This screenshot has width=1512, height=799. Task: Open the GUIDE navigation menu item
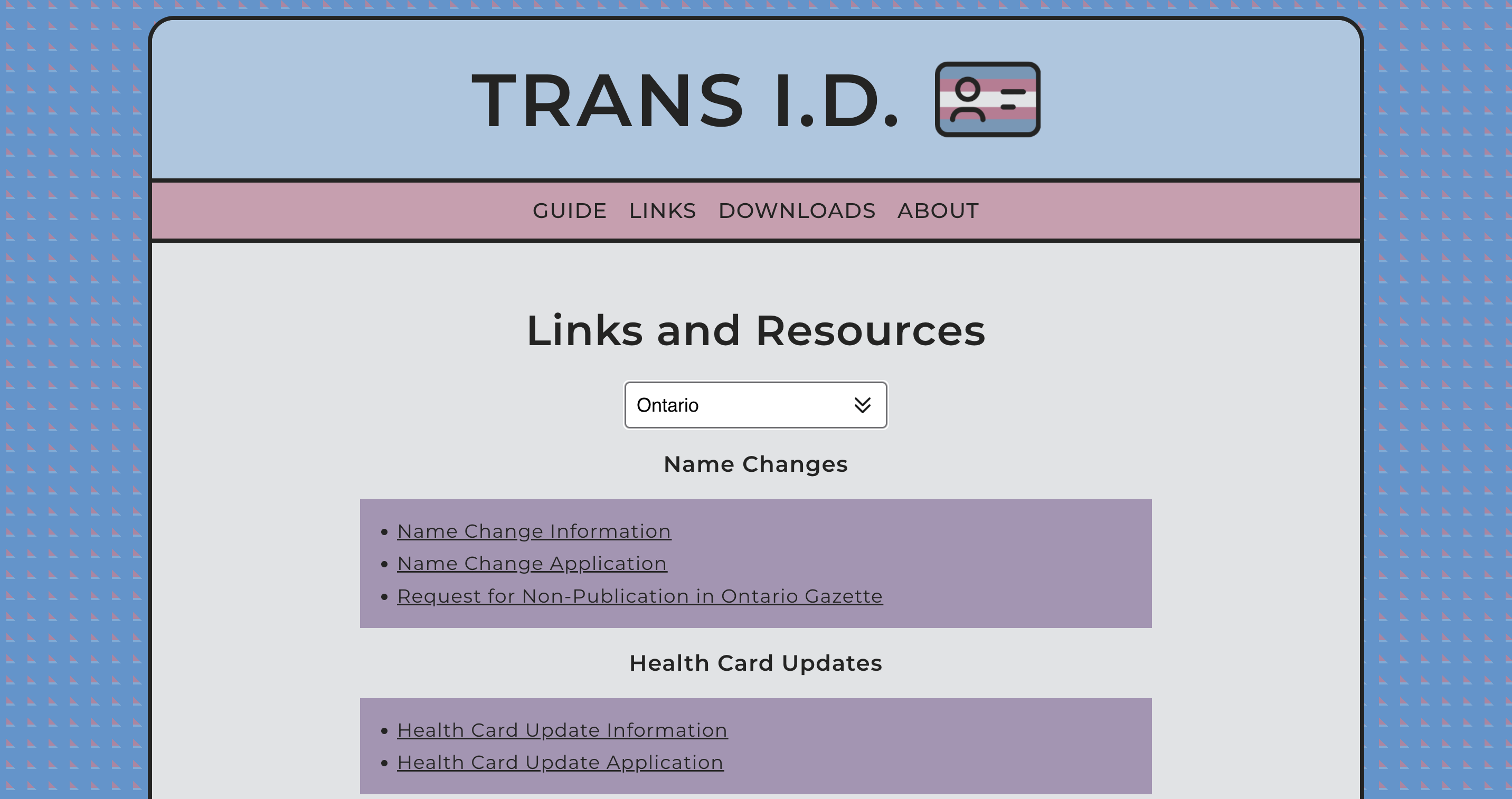click(x=569, y=210)
